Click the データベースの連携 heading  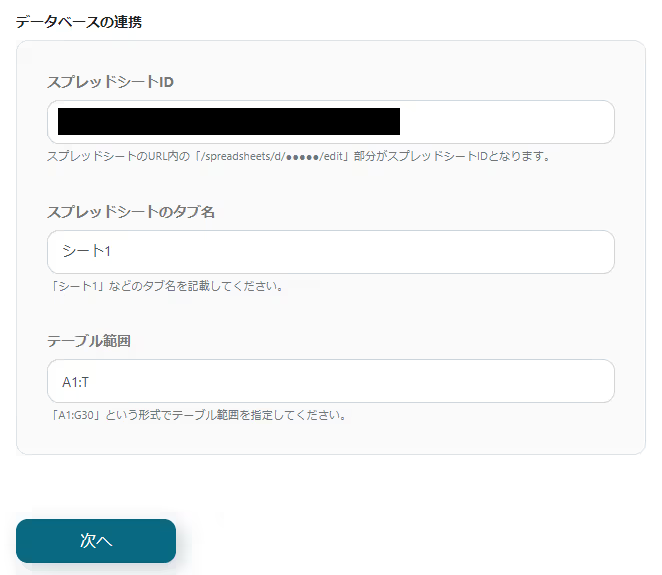pyautogui.click(x=79, y=22)
